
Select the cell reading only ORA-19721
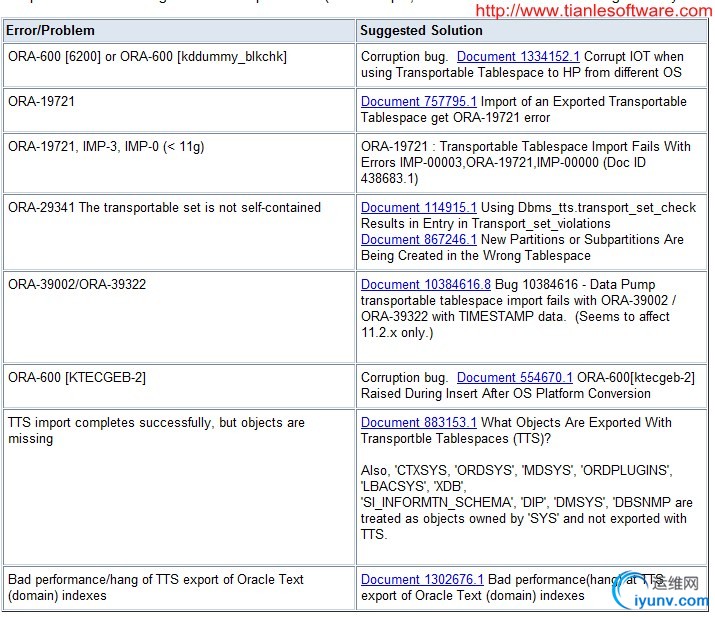tap(179, 109)
